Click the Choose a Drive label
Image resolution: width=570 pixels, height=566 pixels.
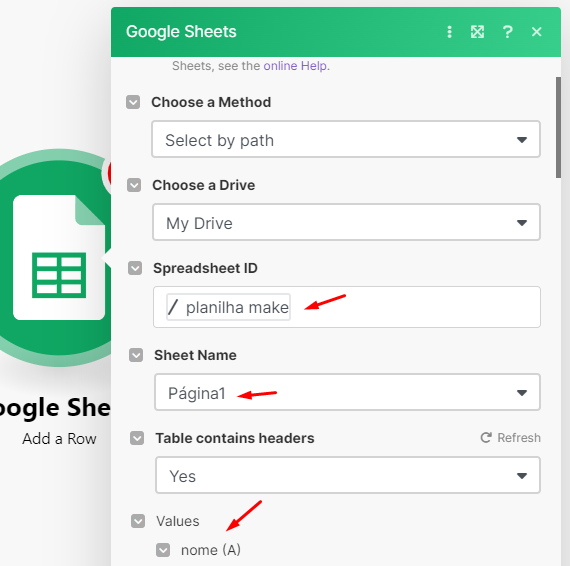tap(204, 185)
